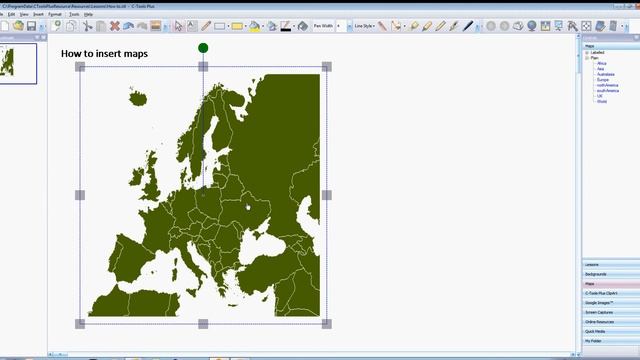Save with the floppy disk icon
Image resolution: width=640 pixels, height=360 pixels.
[31, 26]
